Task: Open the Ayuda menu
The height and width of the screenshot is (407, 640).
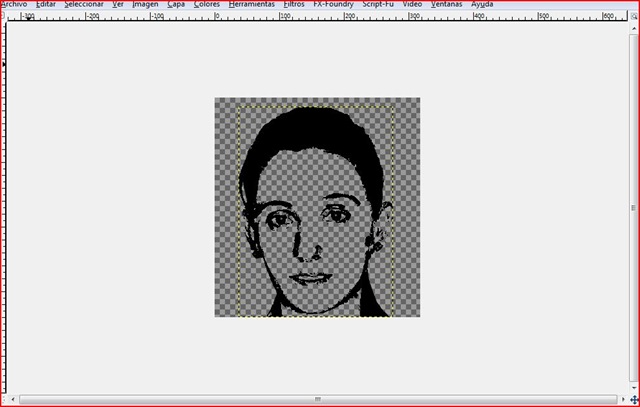Action: coord(482,4)
